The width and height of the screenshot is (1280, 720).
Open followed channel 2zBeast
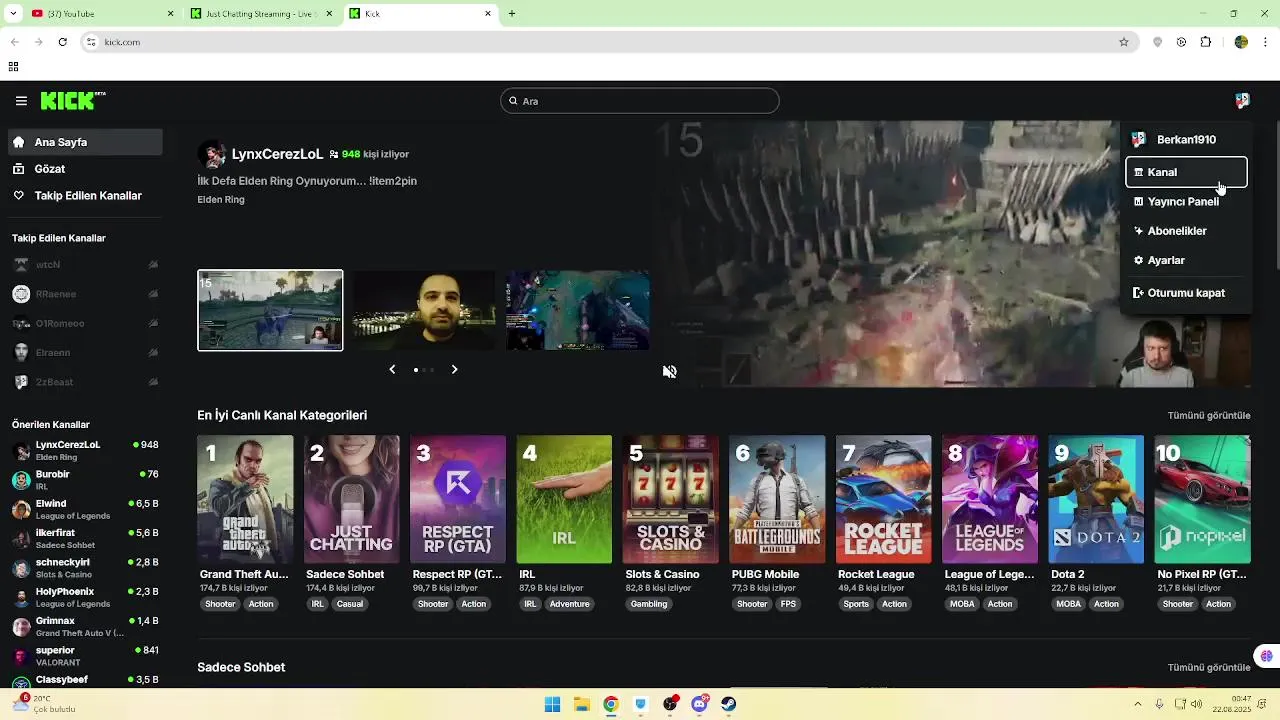85,382
